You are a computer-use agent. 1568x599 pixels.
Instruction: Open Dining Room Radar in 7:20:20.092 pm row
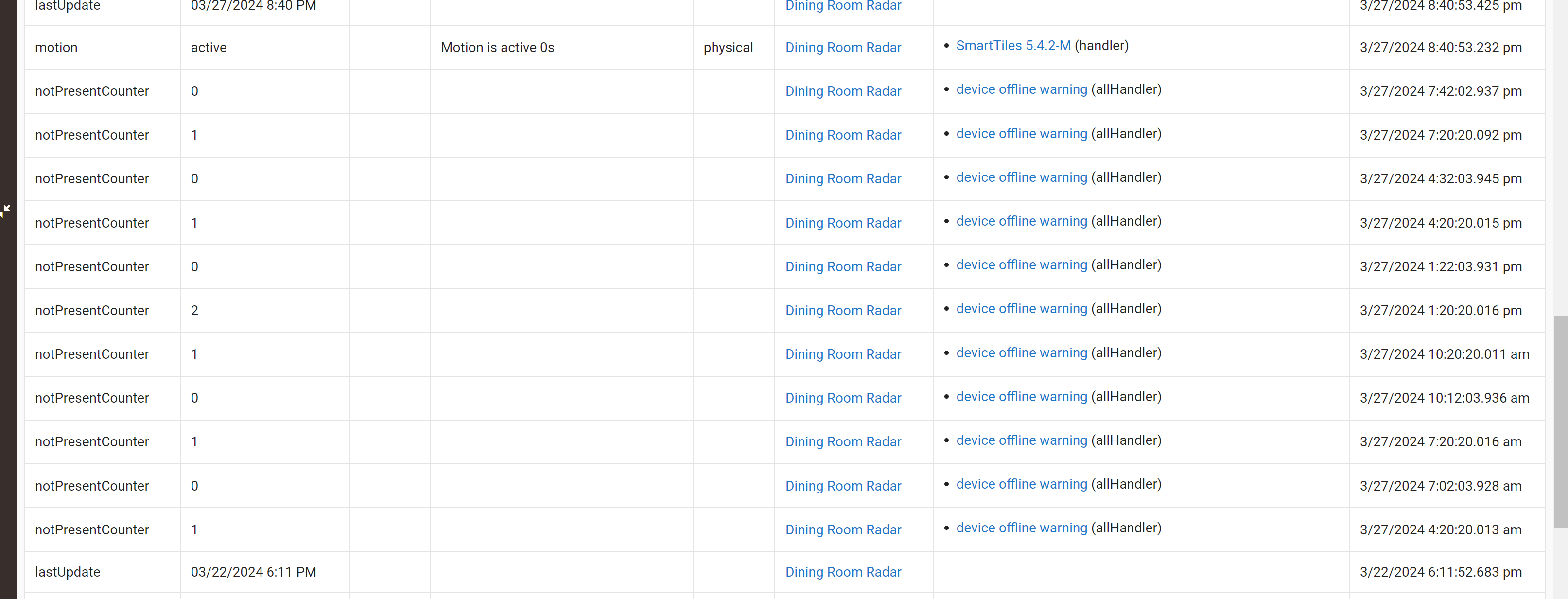tap(843, 135)
